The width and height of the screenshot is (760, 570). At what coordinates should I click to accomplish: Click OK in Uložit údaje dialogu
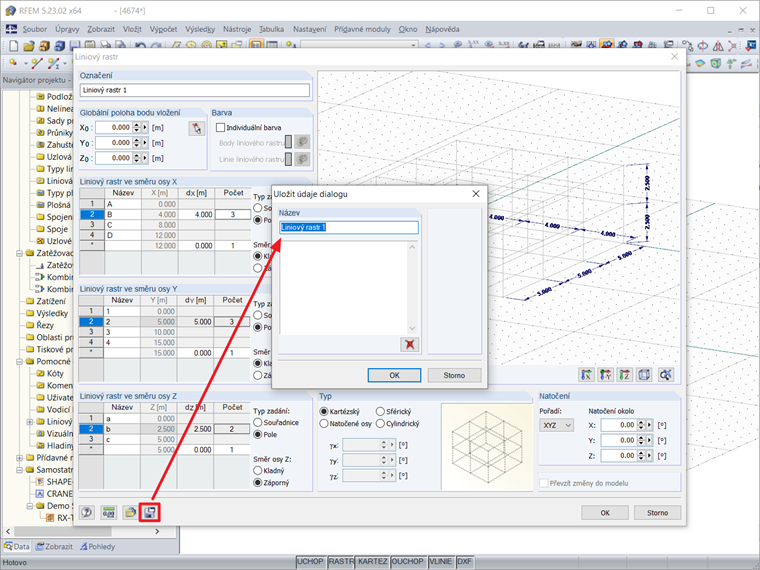395,375
